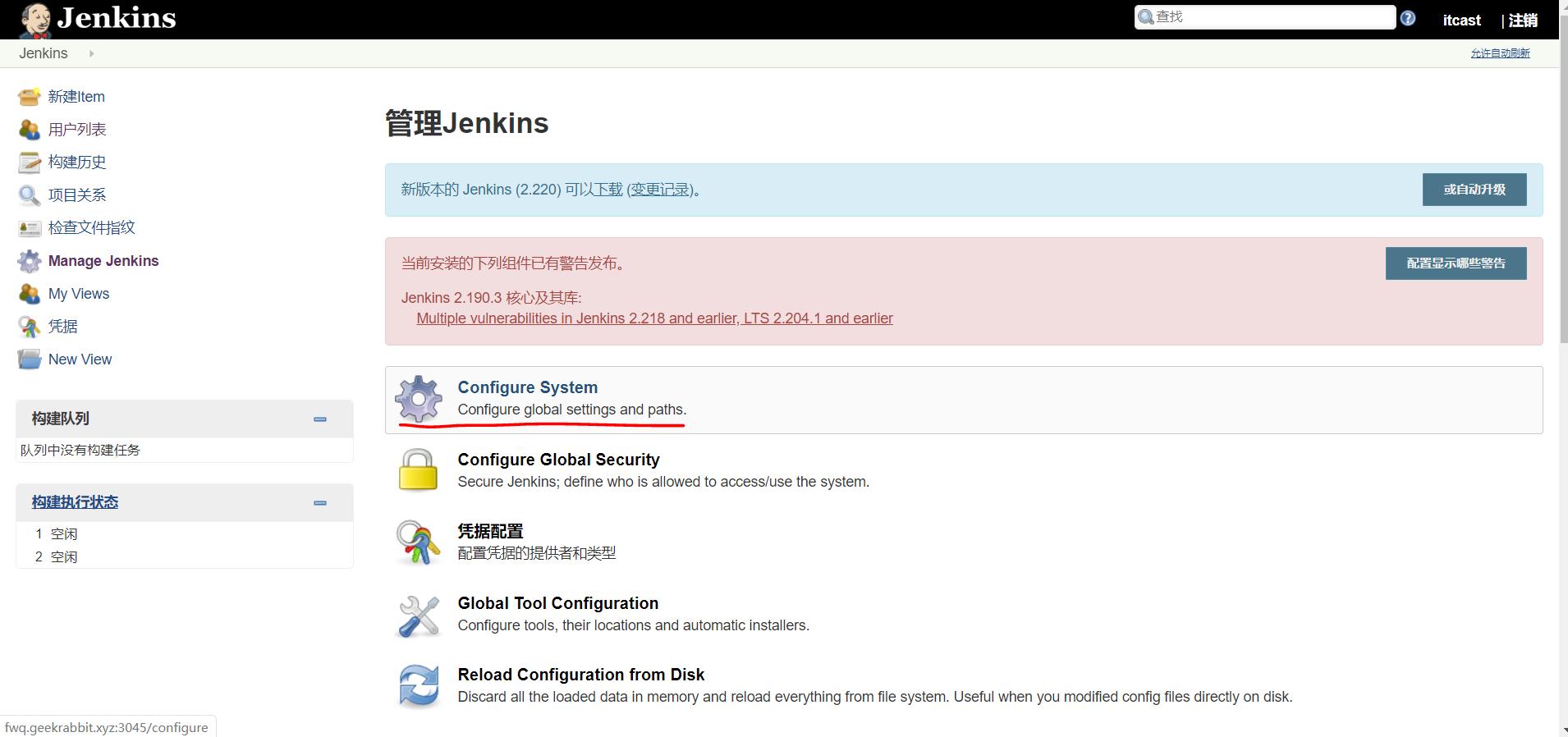
Task: Click the 配置凭据的提供者和类型 description
Action: pos(537,553)
